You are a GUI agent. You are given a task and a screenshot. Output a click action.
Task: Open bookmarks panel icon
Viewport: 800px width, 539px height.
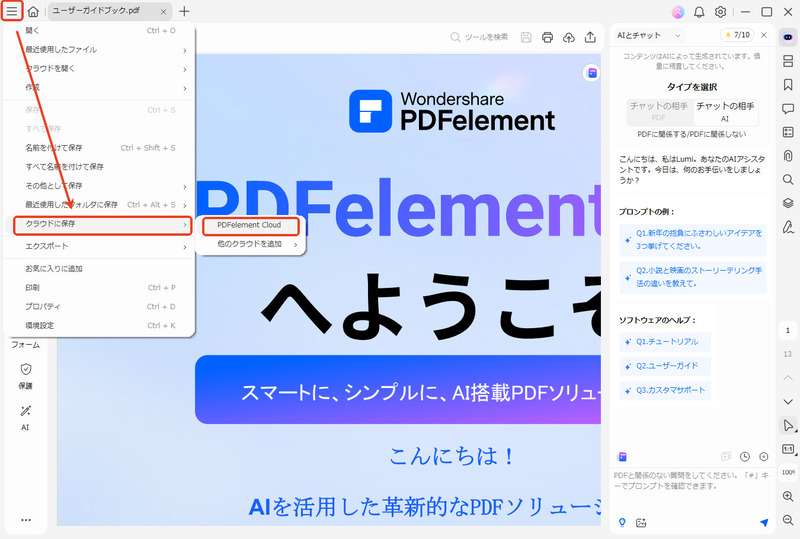788,85
